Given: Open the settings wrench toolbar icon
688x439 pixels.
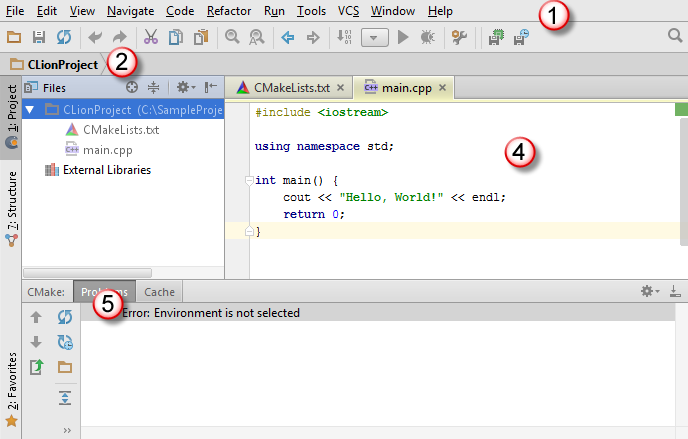Looking at the screenshot, I should [460, 38].
